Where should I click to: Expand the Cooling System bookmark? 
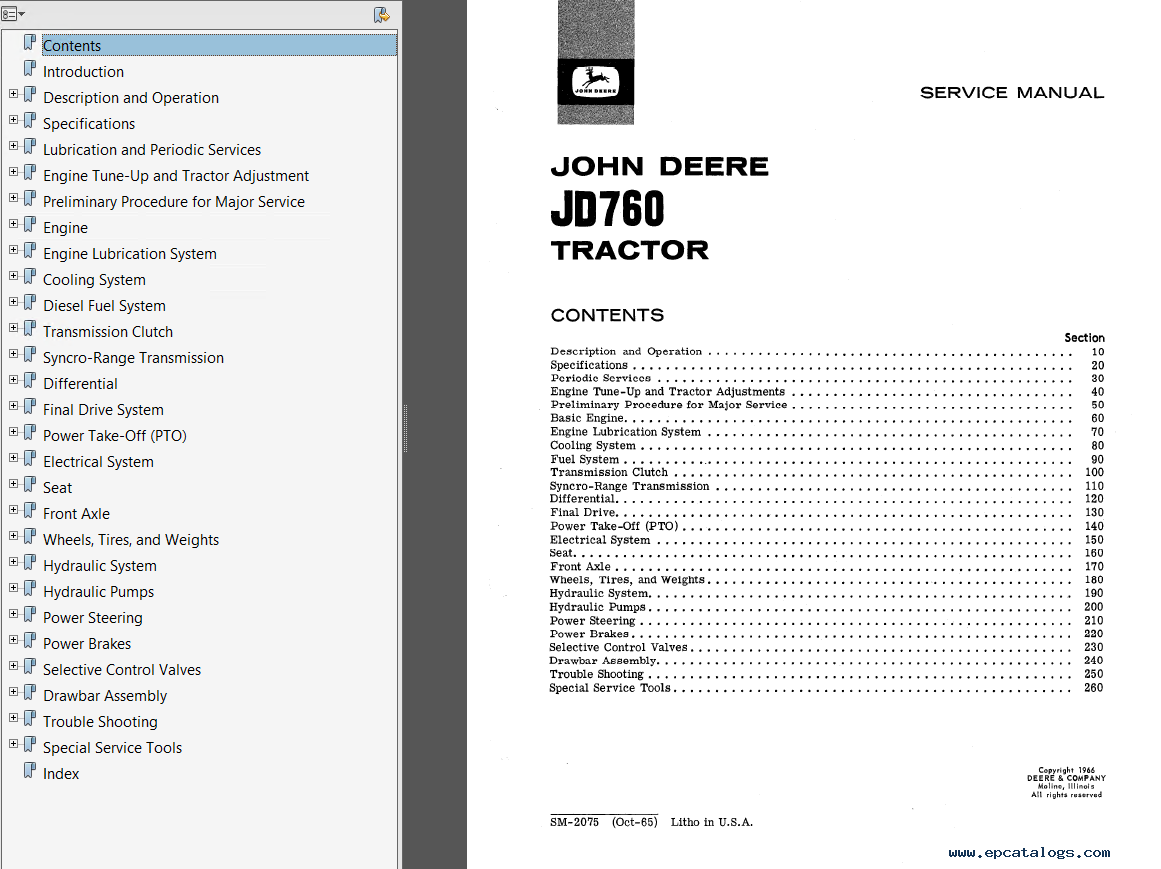point(13,276)
